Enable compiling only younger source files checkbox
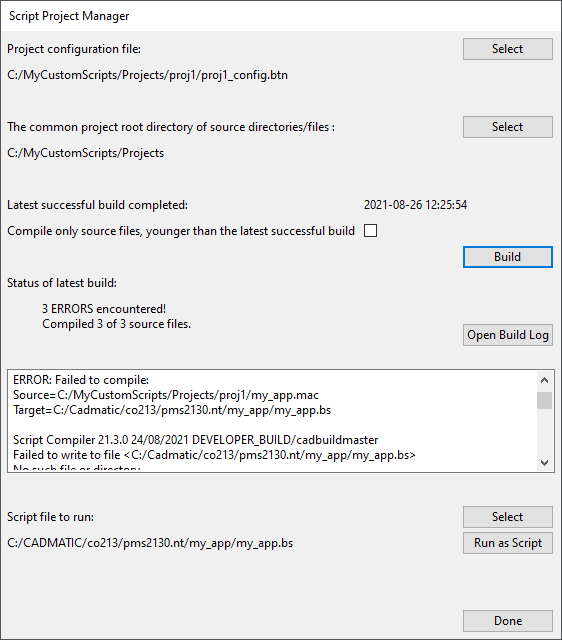This screenshot has width=562, height=640. click(x=370, y=231)
